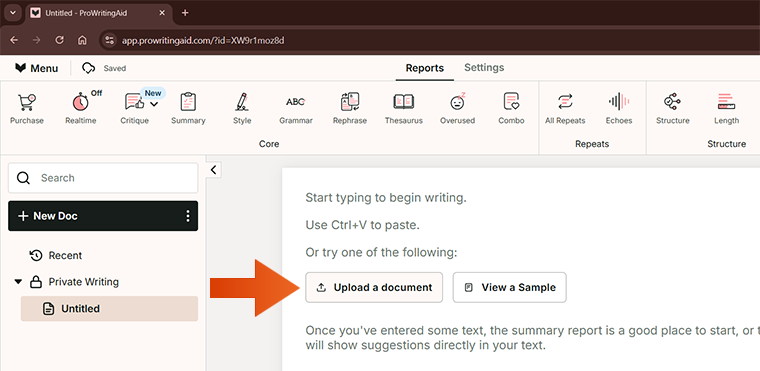Click 'Start typing to begin writing.' text
Image resolution: width=760 pixels, height=371 pixels.
pos(386,198)
